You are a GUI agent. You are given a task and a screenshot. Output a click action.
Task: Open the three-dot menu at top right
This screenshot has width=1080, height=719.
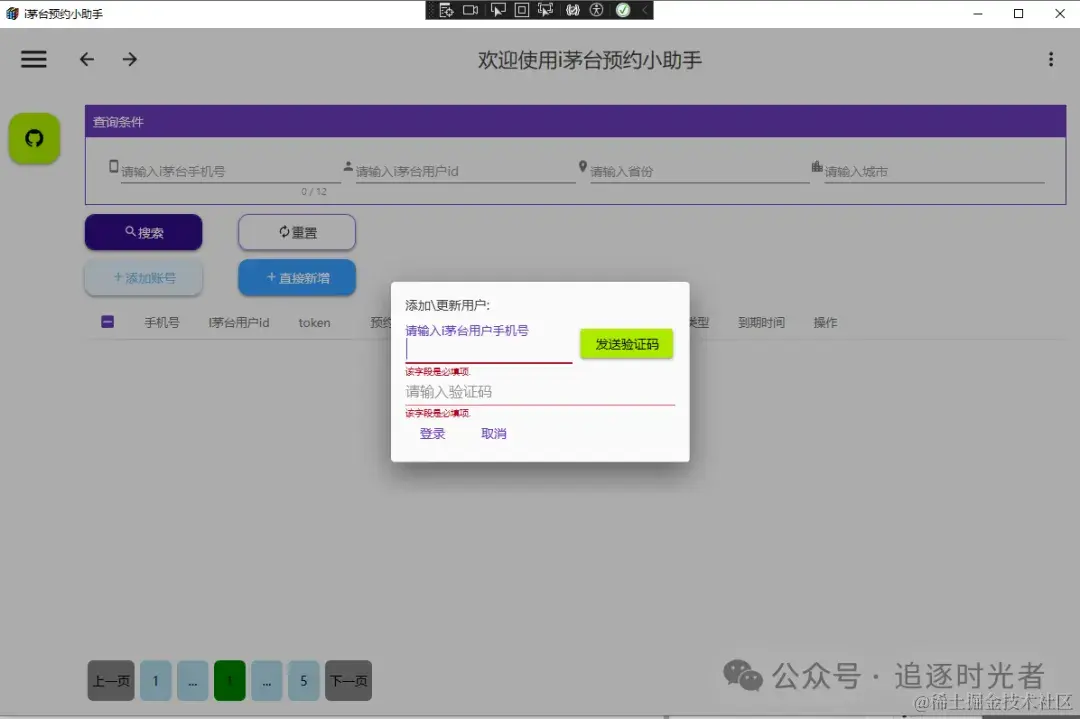tap(1051, 59)
